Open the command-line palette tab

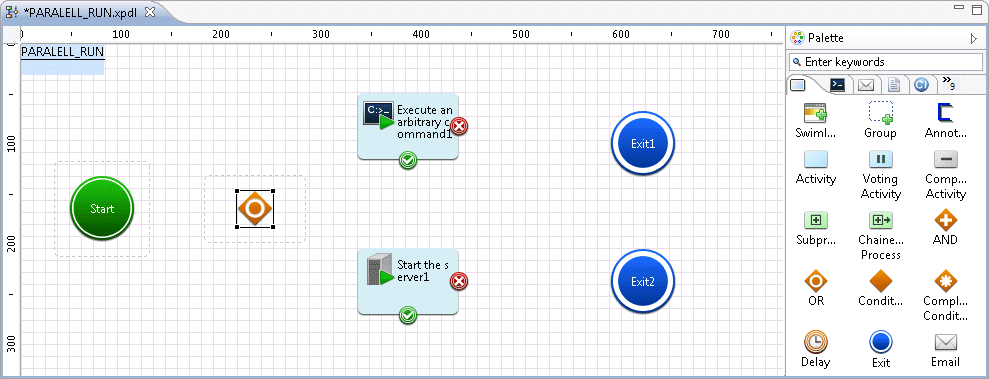pyautogui.click(x=838, y=85)
